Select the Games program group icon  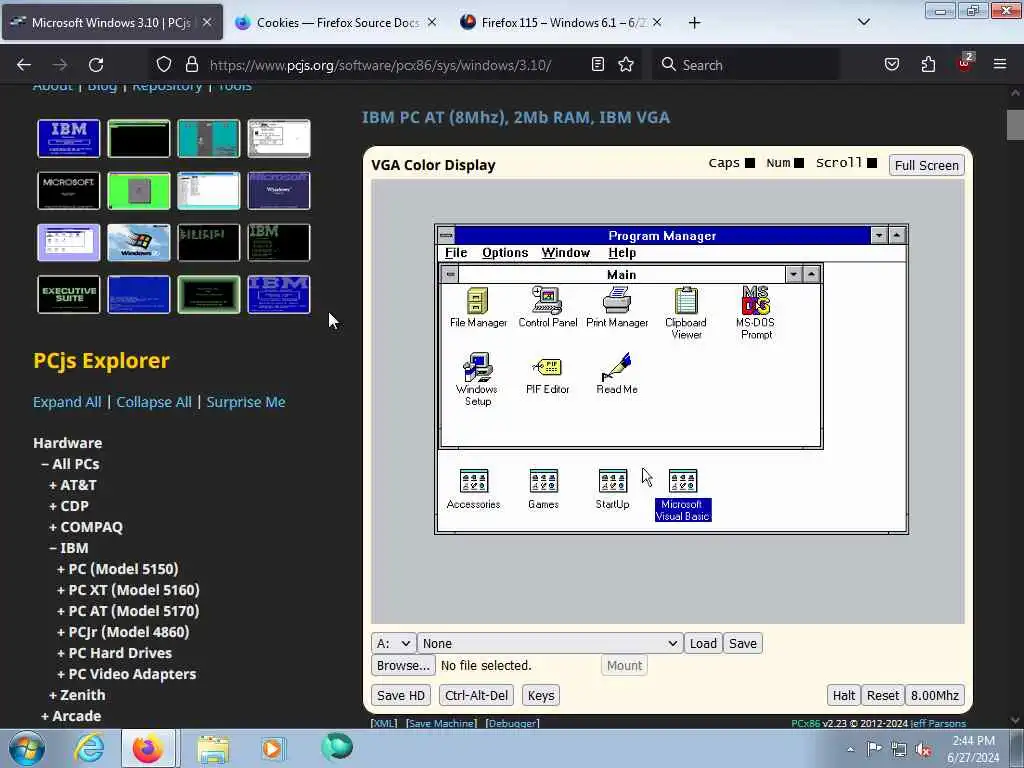click(543, 489)
